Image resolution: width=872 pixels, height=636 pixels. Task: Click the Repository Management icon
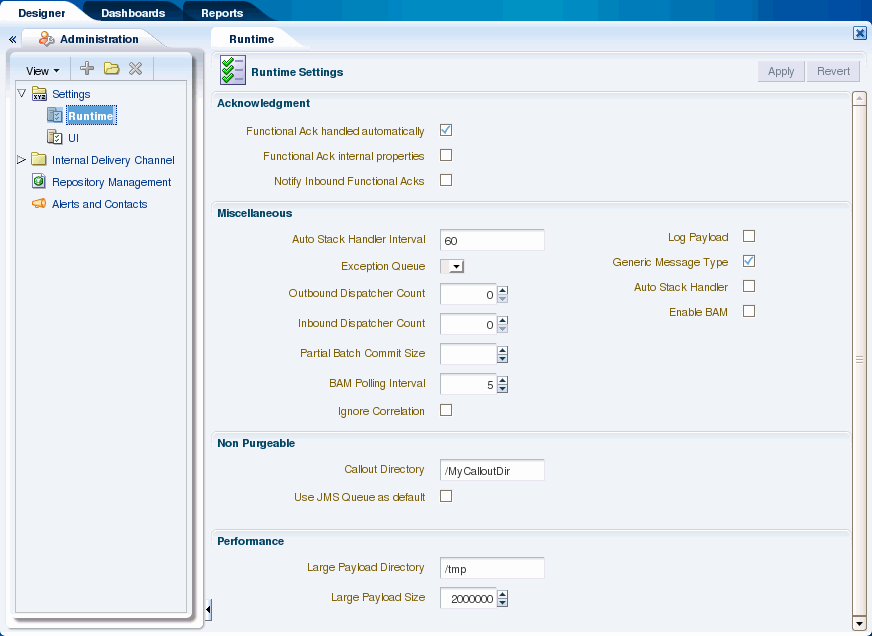coord(39,181)
